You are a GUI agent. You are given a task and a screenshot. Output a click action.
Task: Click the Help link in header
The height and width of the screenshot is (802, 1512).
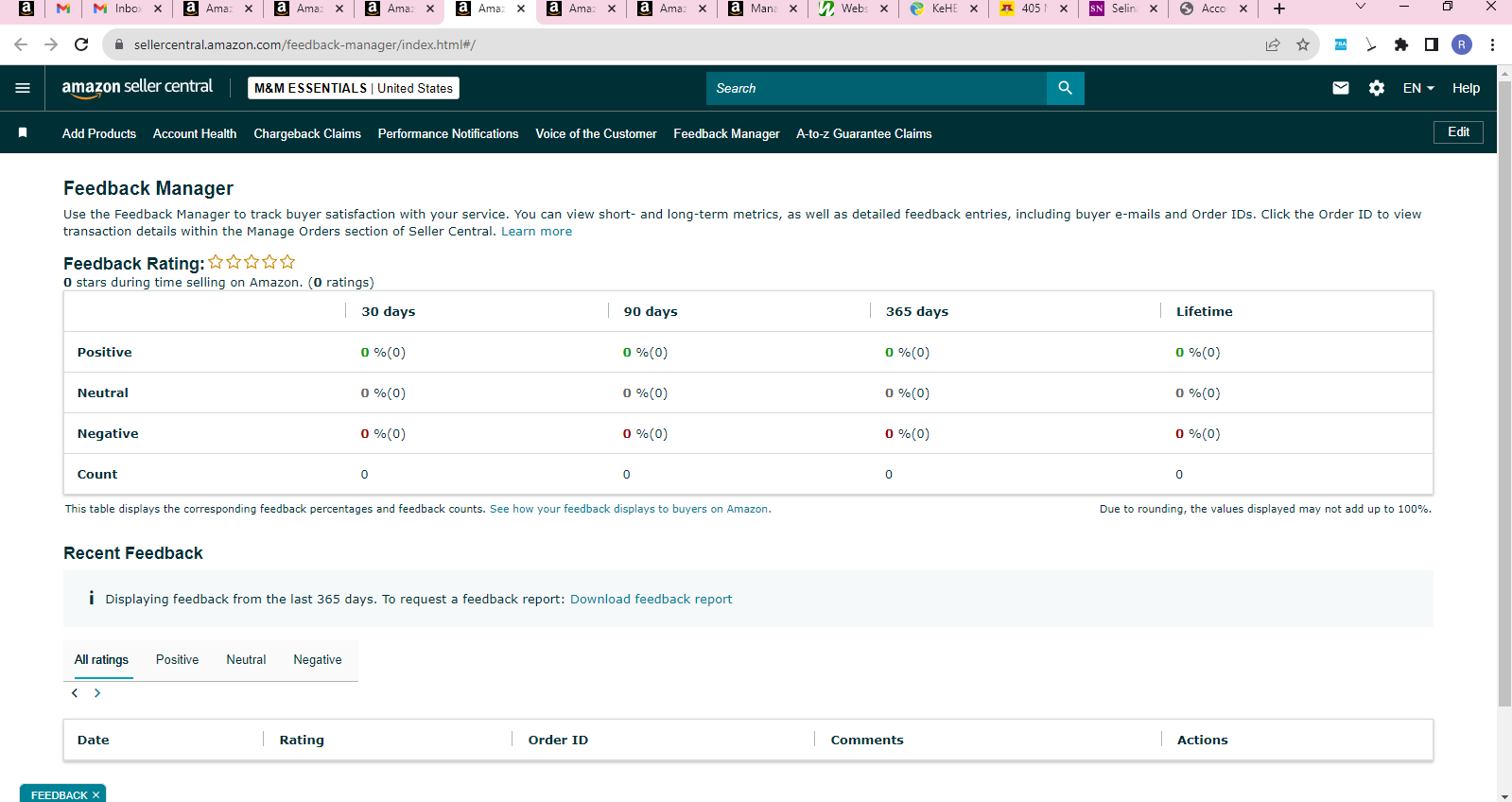click(1466, 88)
